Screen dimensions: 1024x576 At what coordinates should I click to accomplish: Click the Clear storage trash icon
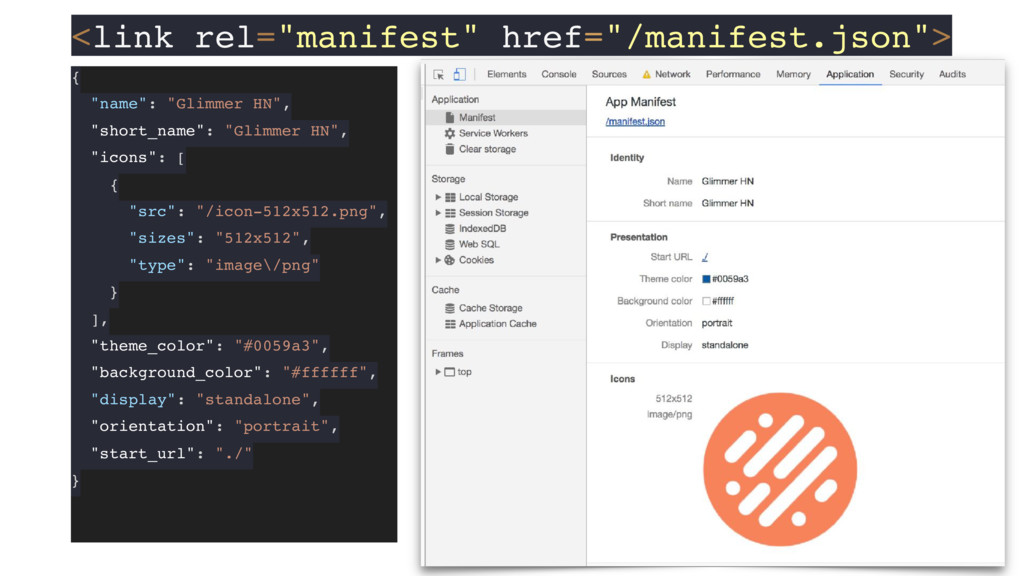pyautogui.click(x=450, y=149)
